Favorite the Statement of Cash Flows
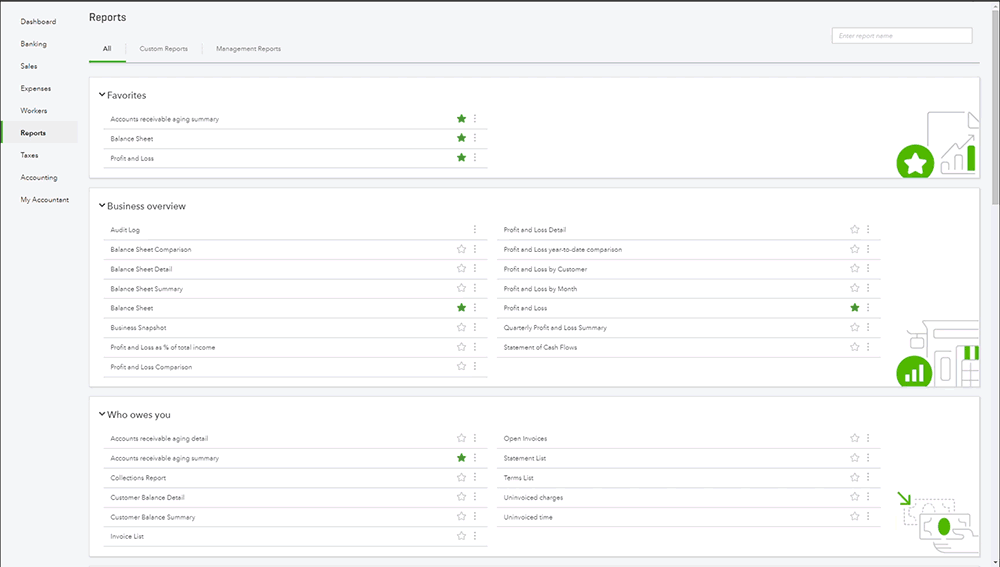The width and height of the screenshot is (1000, 567). [855, 347]
